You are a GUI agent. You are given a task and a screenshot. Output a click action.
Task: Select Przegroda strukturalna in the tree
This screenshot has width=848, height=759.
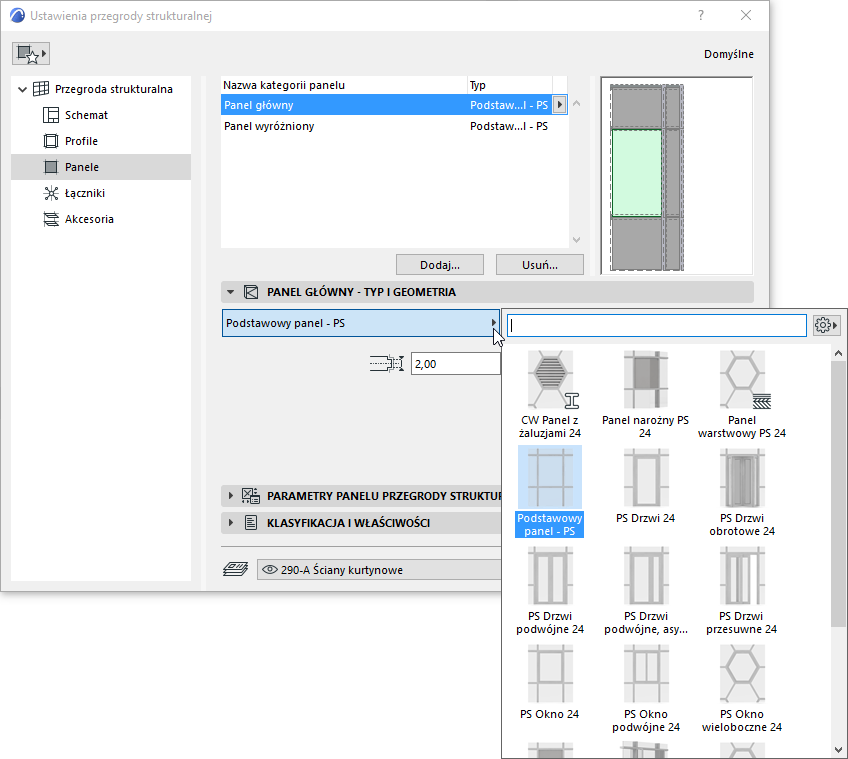(114, 89)
